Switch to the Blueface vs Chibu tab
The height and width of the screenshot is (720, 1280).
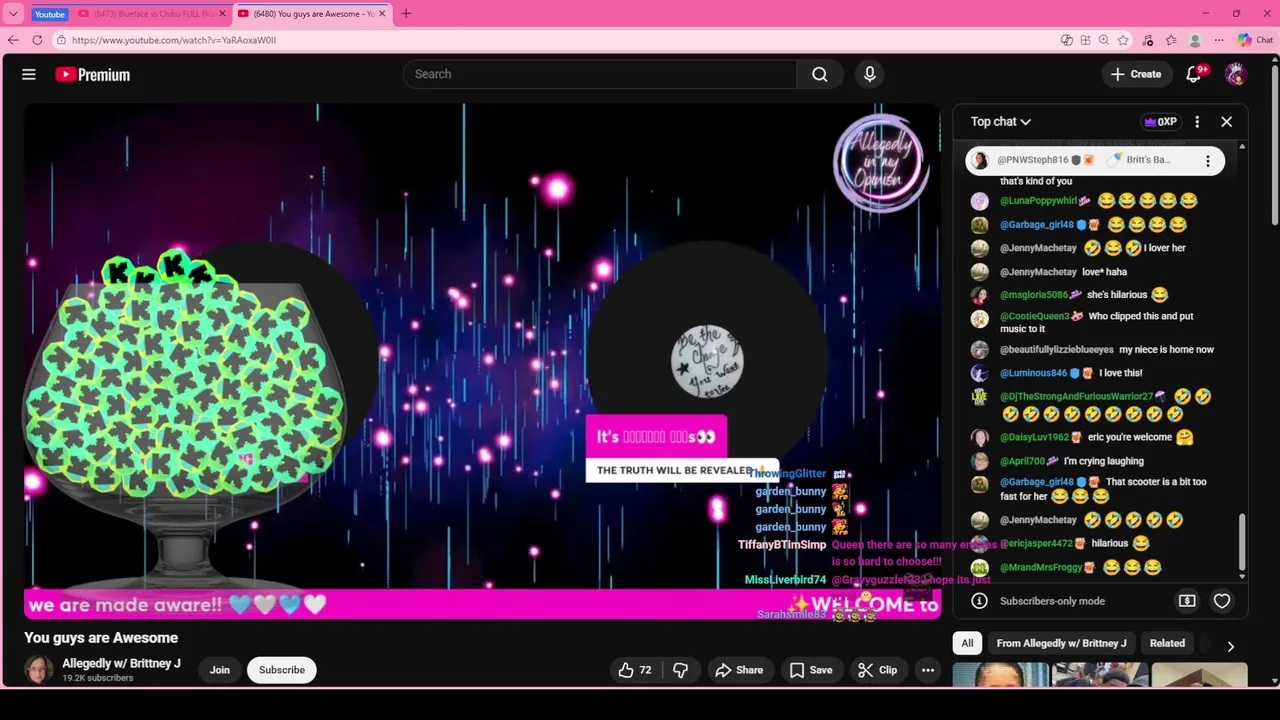150,14
